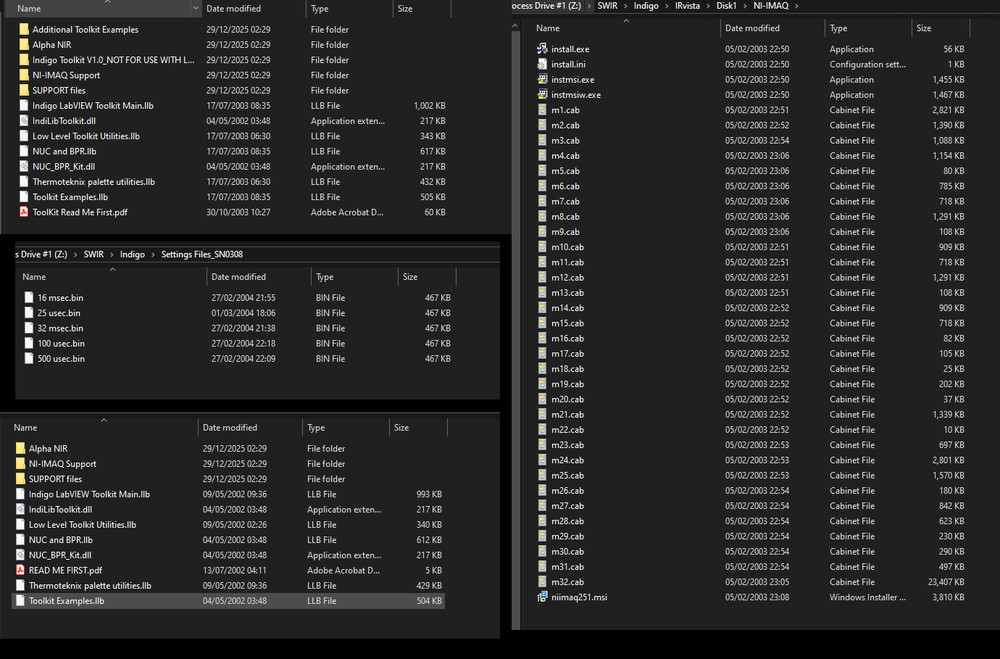Image resolution: width=1000 pixels, height=659 pixels.
Task: Select the niimaq251.msi installer icon
Action: click(542, 597)
